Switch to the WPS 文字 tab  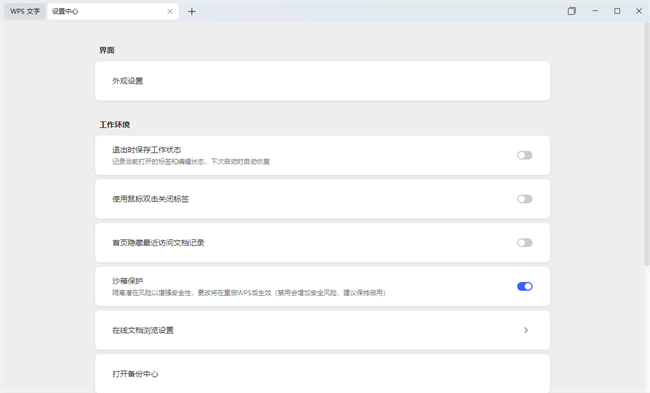point(25,12)
